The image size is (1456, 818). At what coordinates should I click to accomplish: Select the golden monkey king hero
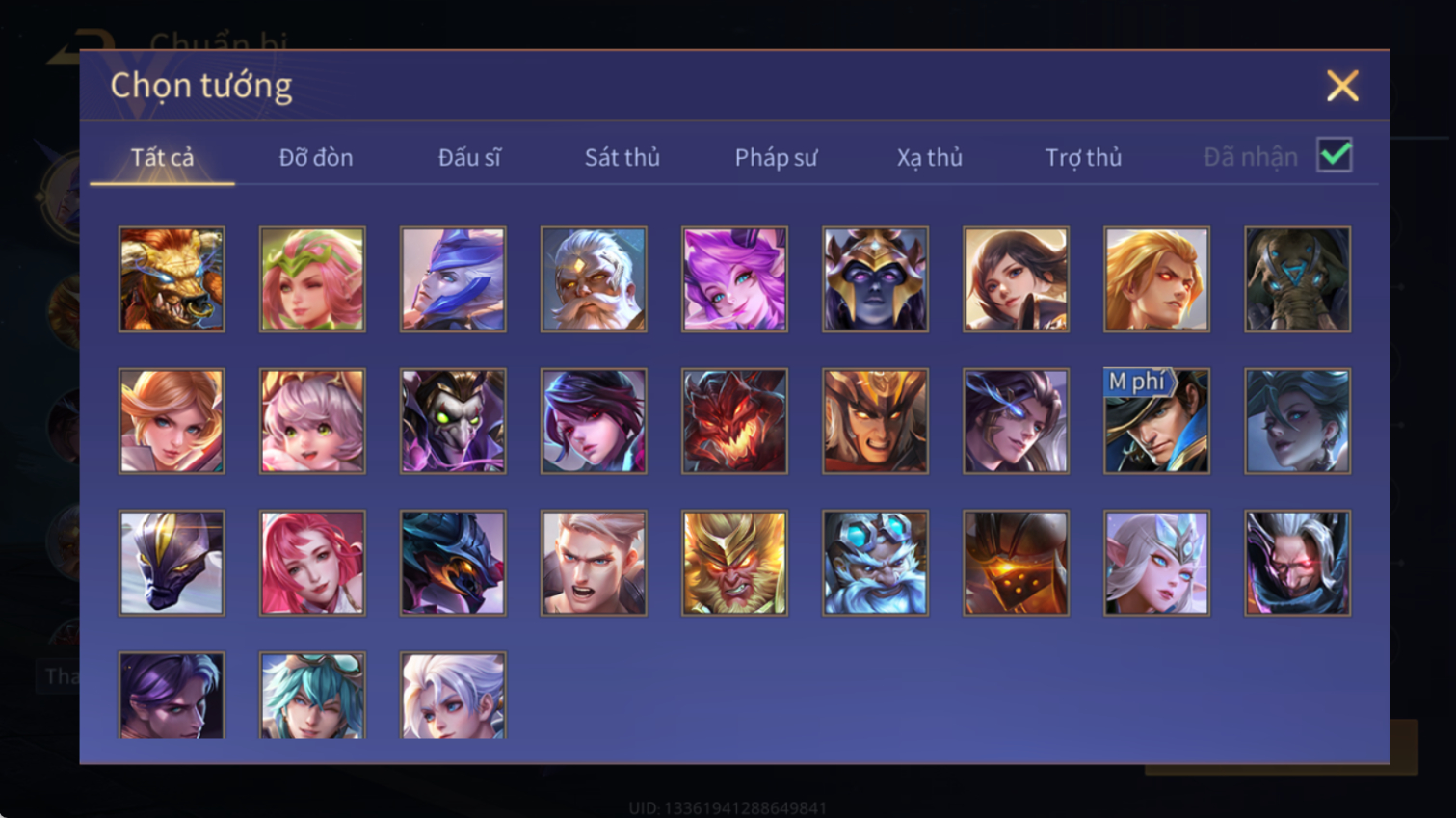point(734,563)
